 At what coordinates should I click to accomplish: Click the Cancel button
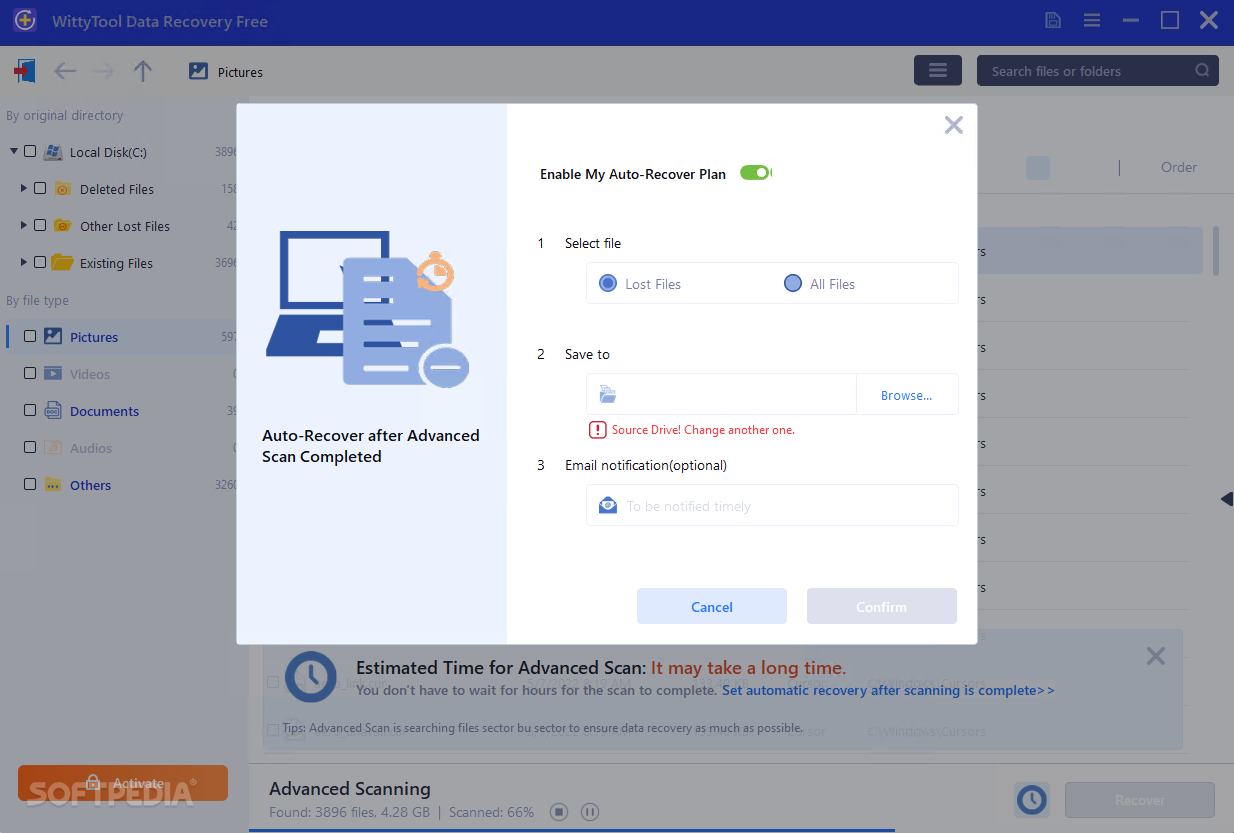tap(712, 606)
